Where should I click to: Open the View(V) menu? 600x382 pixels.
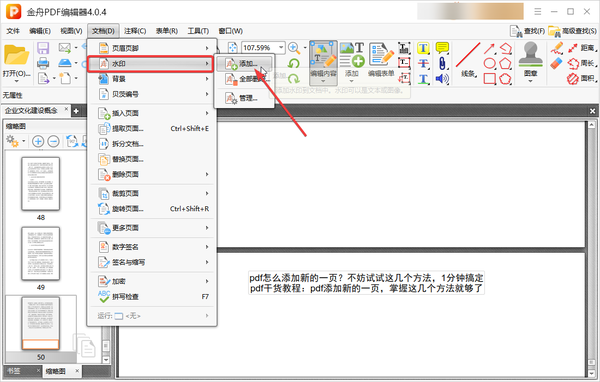71,31
